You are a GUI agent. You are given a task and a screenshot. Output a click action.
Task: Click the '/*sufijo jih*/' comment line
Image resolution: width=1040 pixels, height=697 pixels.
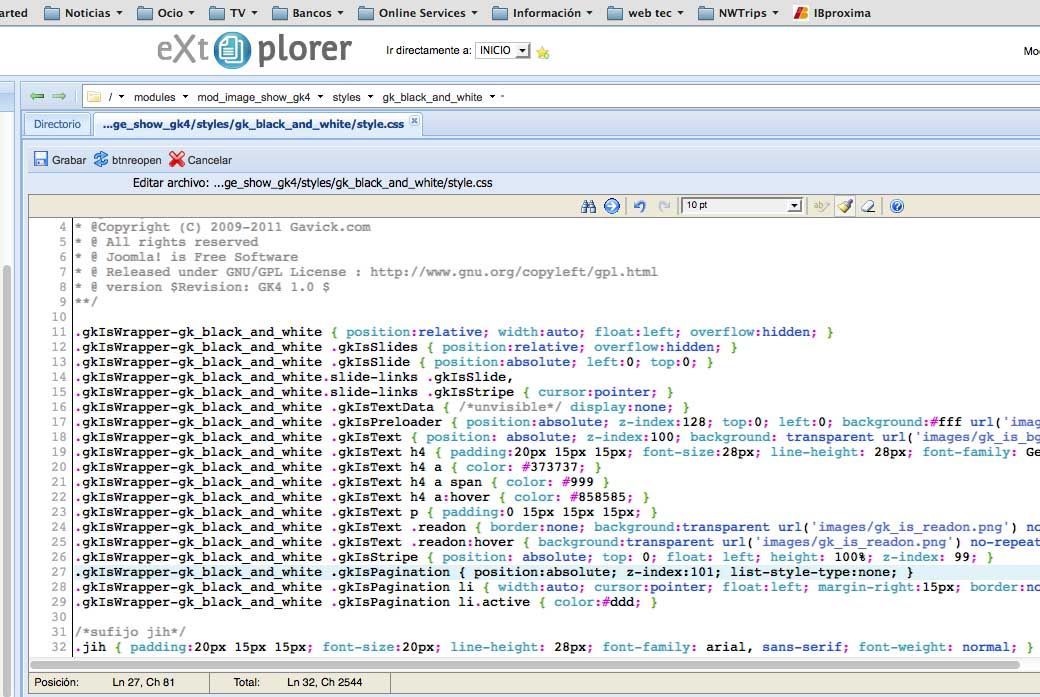pos(130,632)
